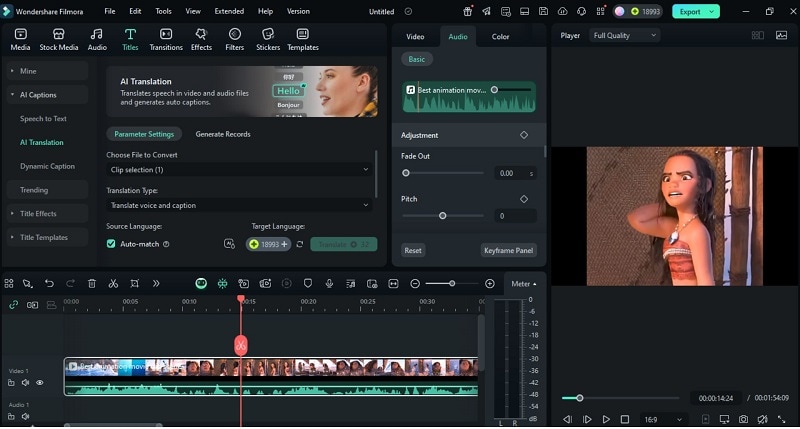Toggle visibility of Video 1 track

pyautogui.click(x=39, y=383)
